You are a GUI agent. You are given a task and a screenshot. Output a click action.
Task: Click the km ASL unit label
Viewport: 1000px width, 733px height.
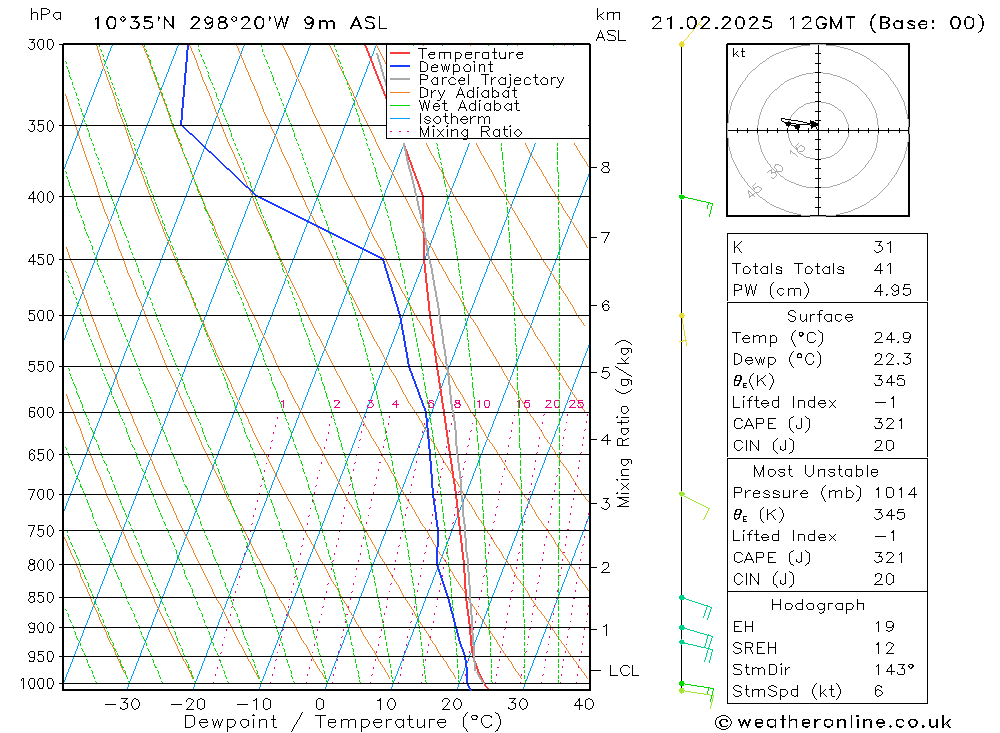tap(611, 26)
